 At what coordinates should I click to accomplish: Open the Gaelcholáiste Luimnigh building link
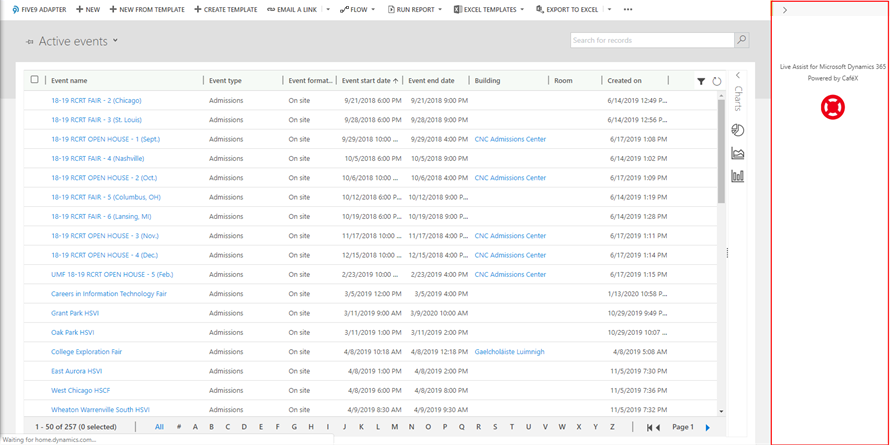pos(510,352)
